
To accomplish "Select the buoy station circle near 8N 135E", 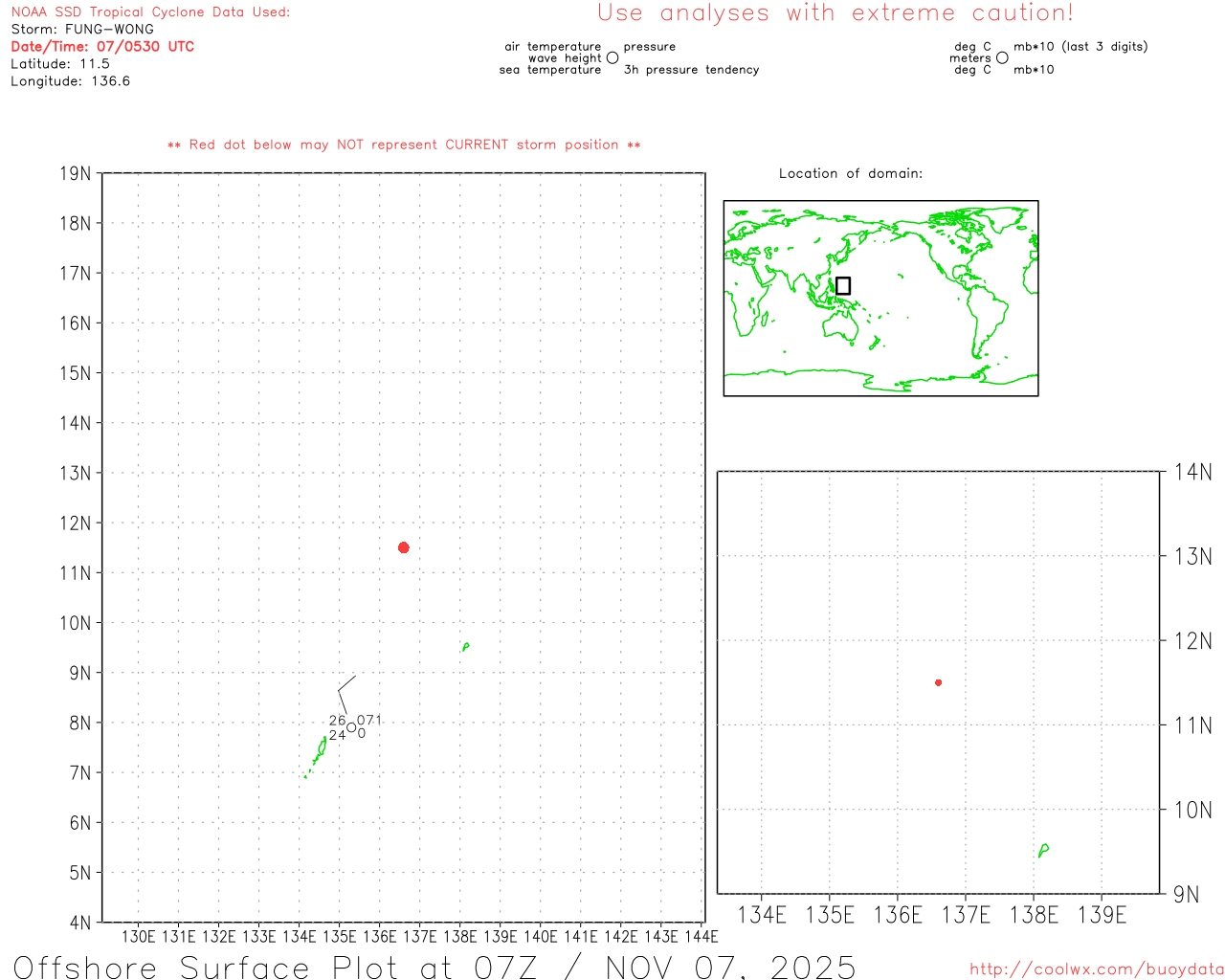I will [x=351, y=727].
